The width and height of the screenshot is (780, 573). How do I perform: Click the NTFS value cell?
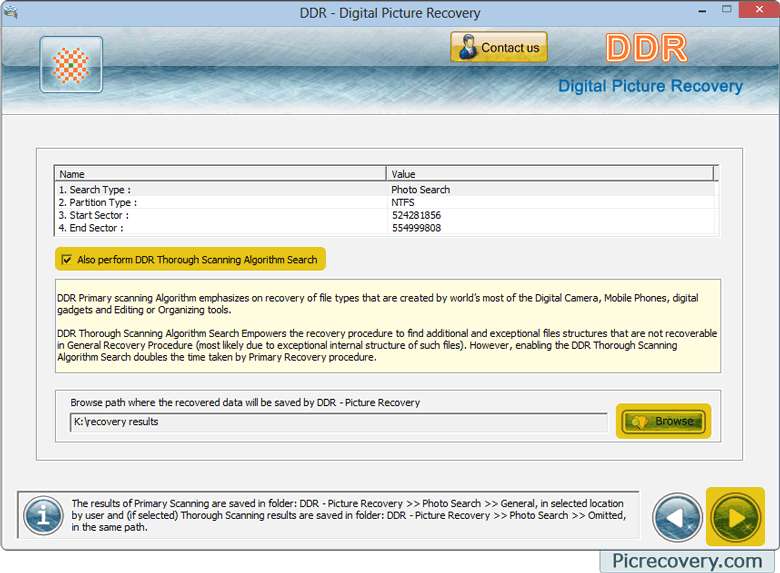(402, 202)
